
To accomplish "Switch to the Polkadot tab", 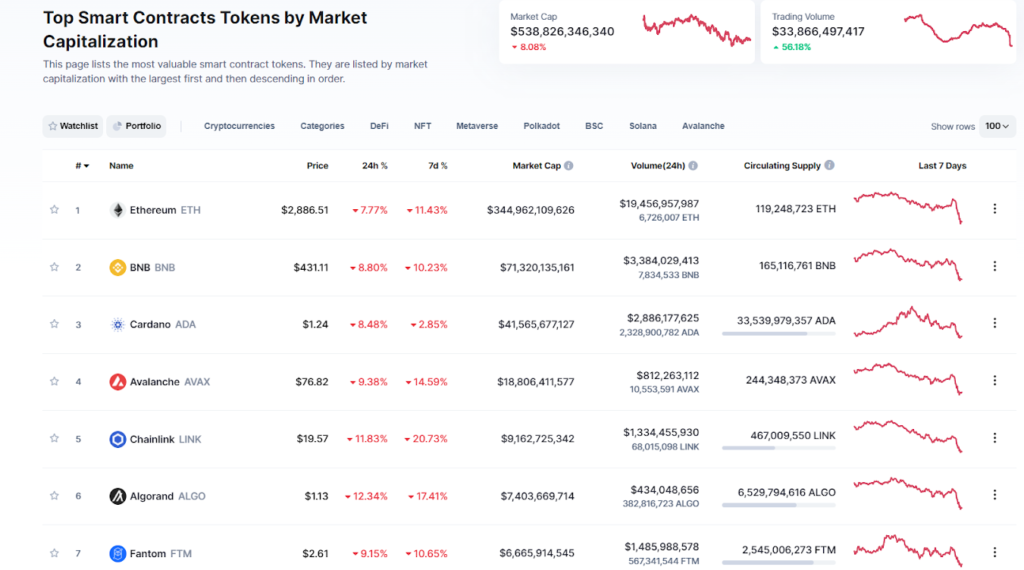I will [541, 126].
